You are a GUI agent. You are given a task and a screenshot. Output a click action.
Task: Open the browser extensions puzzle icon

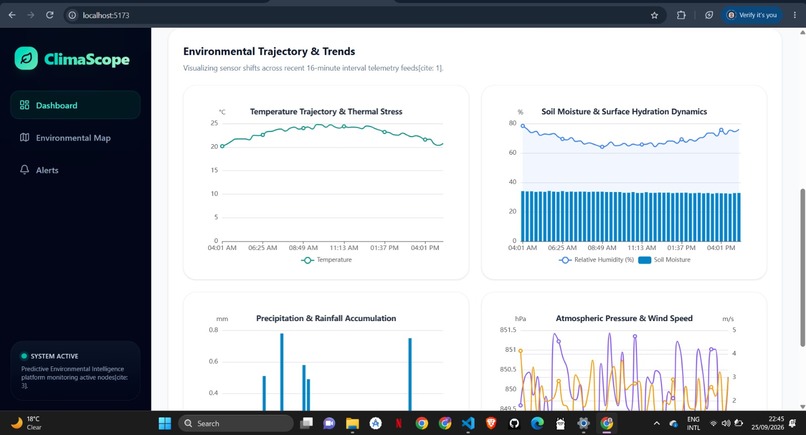point(681,15)
